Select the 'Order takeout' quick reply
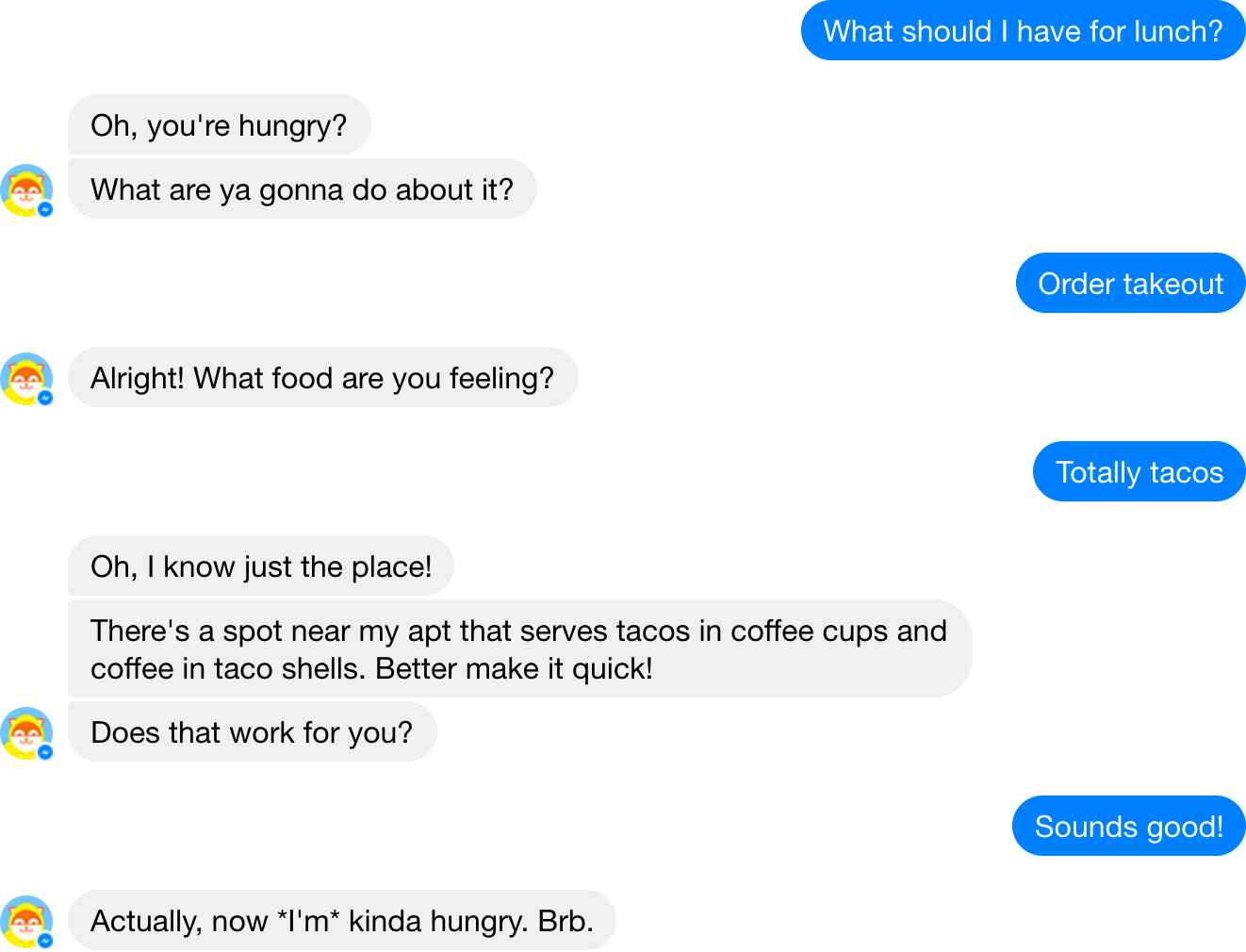1246x952 pixels. pos(1130,283)
